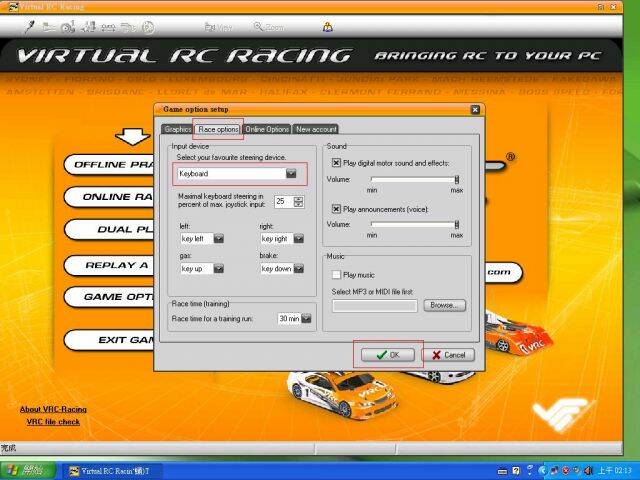The image size is (640, 480).
Task: Click the Virtual RC Racing title bar icon
Action: pyautogui.click(x=13, y=7)
